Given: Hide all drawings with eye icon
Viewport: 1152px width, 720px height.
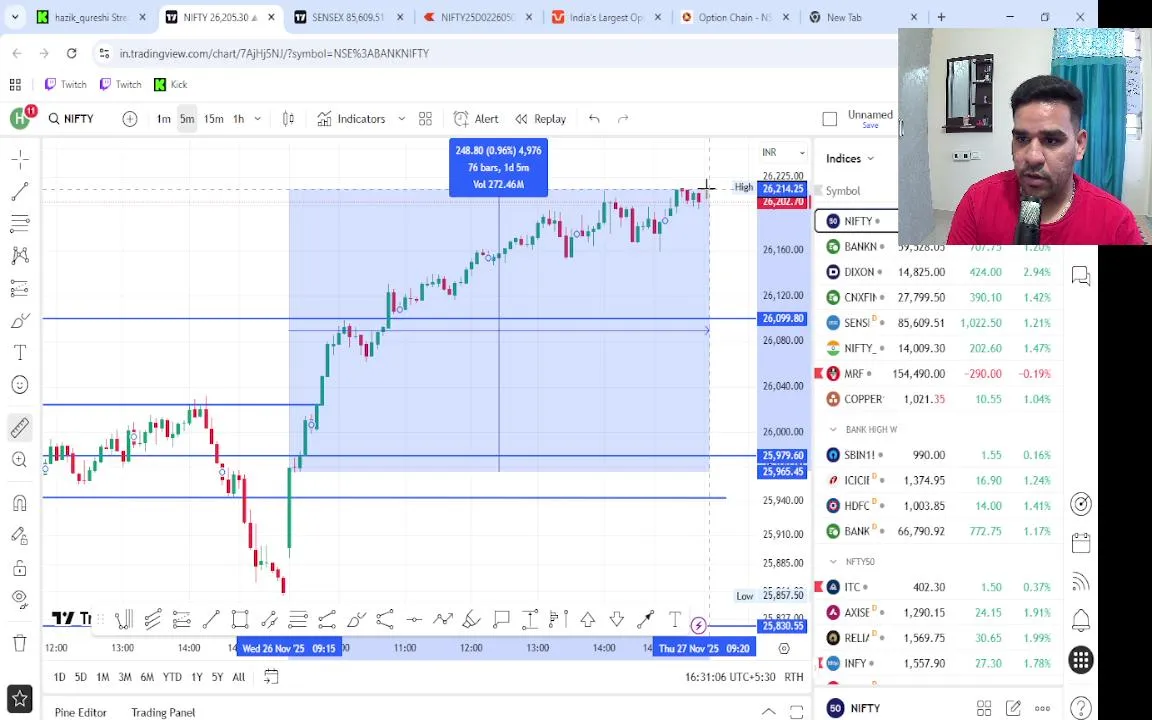Looking at the screenshot, I should point(20,598).
